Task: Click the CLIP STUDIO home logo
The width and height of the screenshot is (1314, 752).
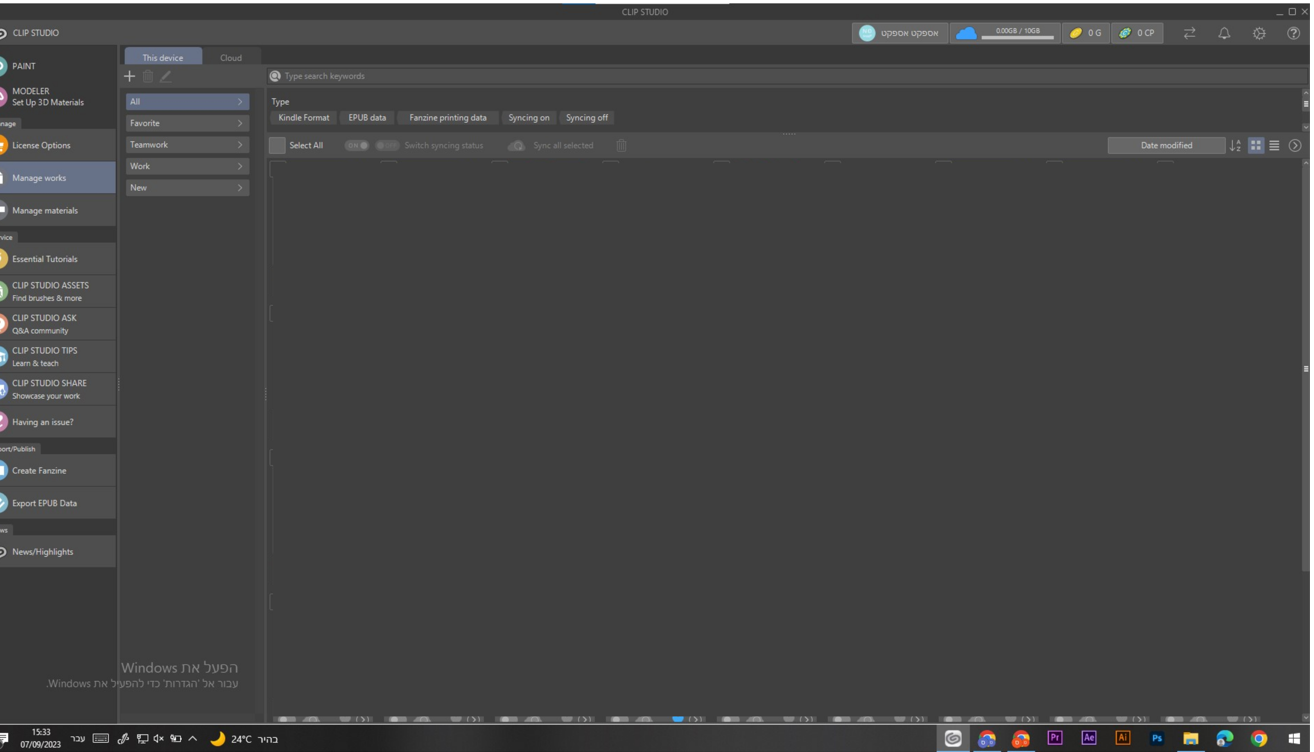Action: coord(30,33)
